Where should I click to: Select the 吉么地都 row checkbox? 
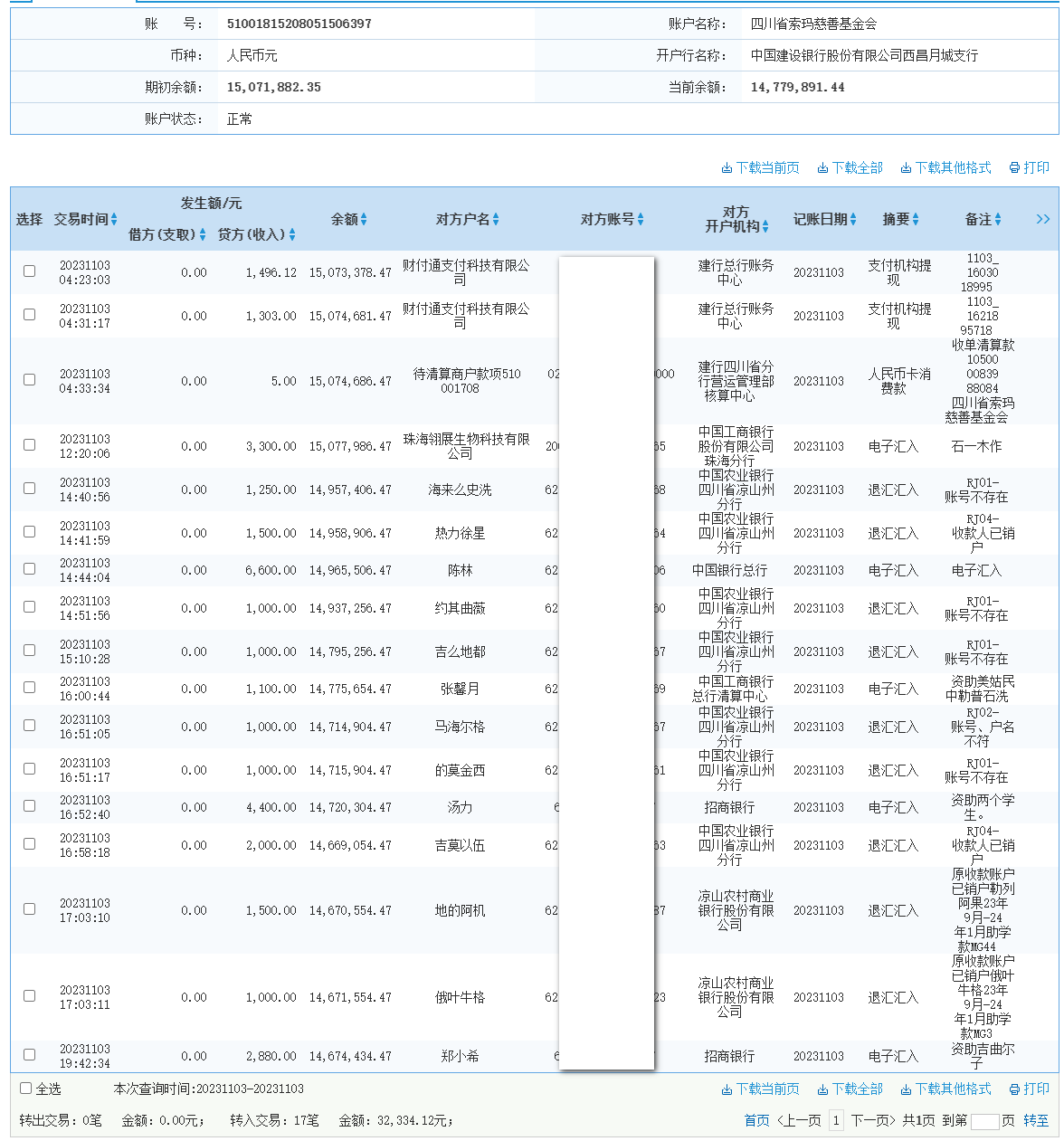tap(30, 650)
